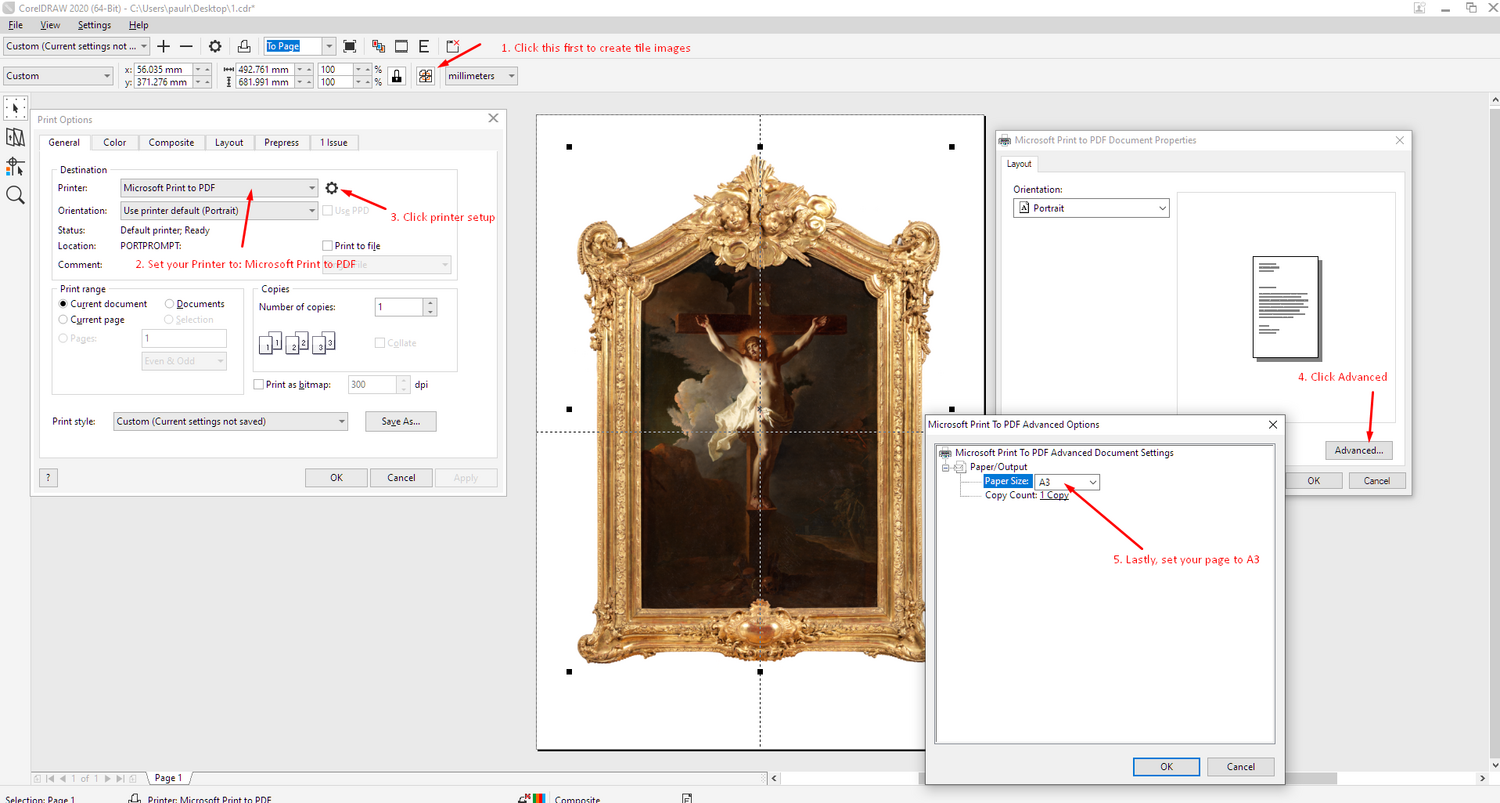Select Current document radio button
This screenshot has width=1500, height=803.
[64, 304]
